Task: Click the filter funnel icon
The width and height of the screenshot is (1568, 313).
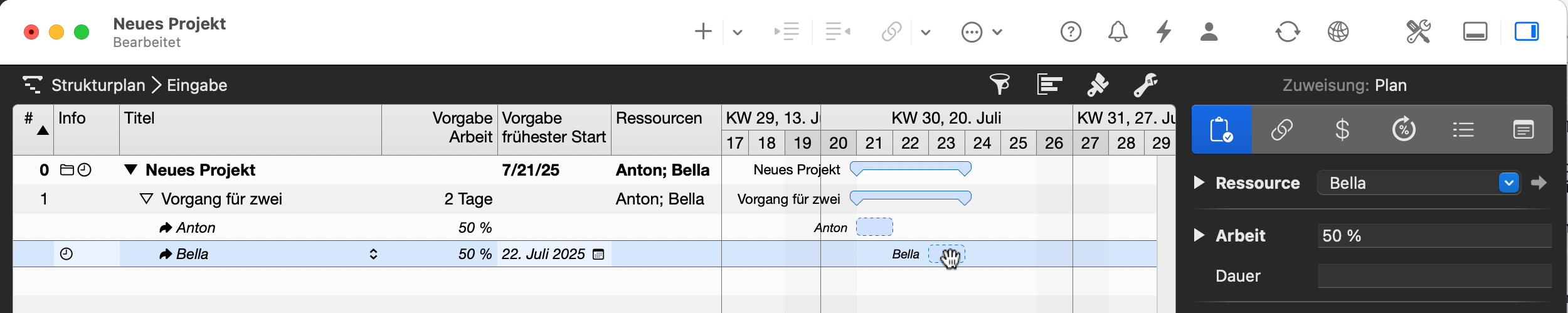Action: pos(1000,84)
